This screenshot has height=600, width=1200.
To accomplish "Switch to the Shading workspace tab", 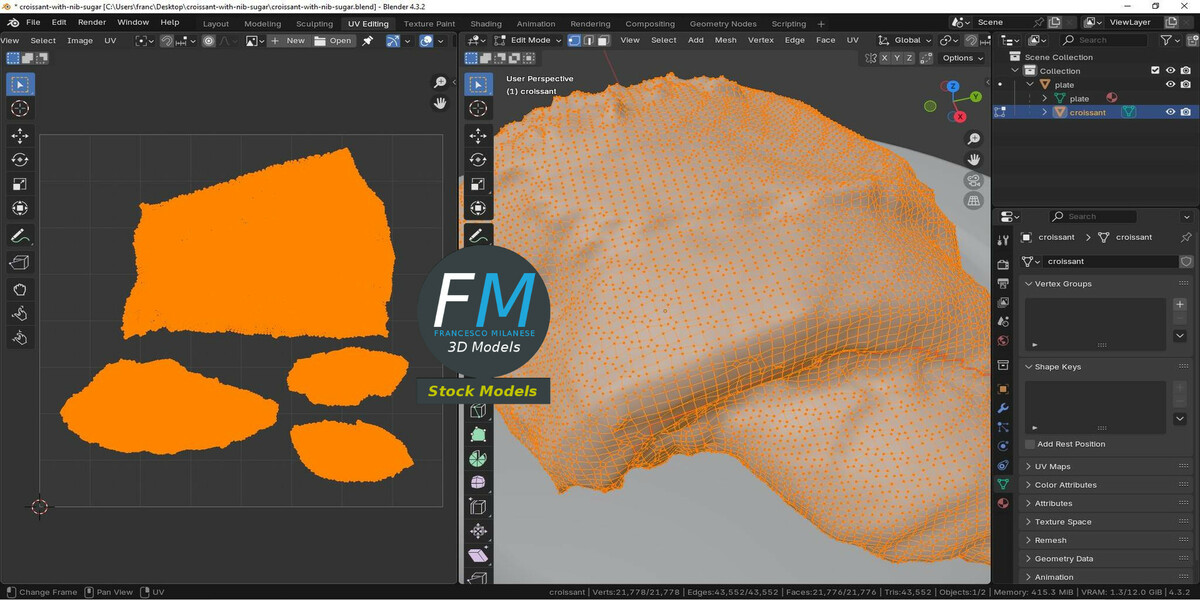I will coord(486,23).
